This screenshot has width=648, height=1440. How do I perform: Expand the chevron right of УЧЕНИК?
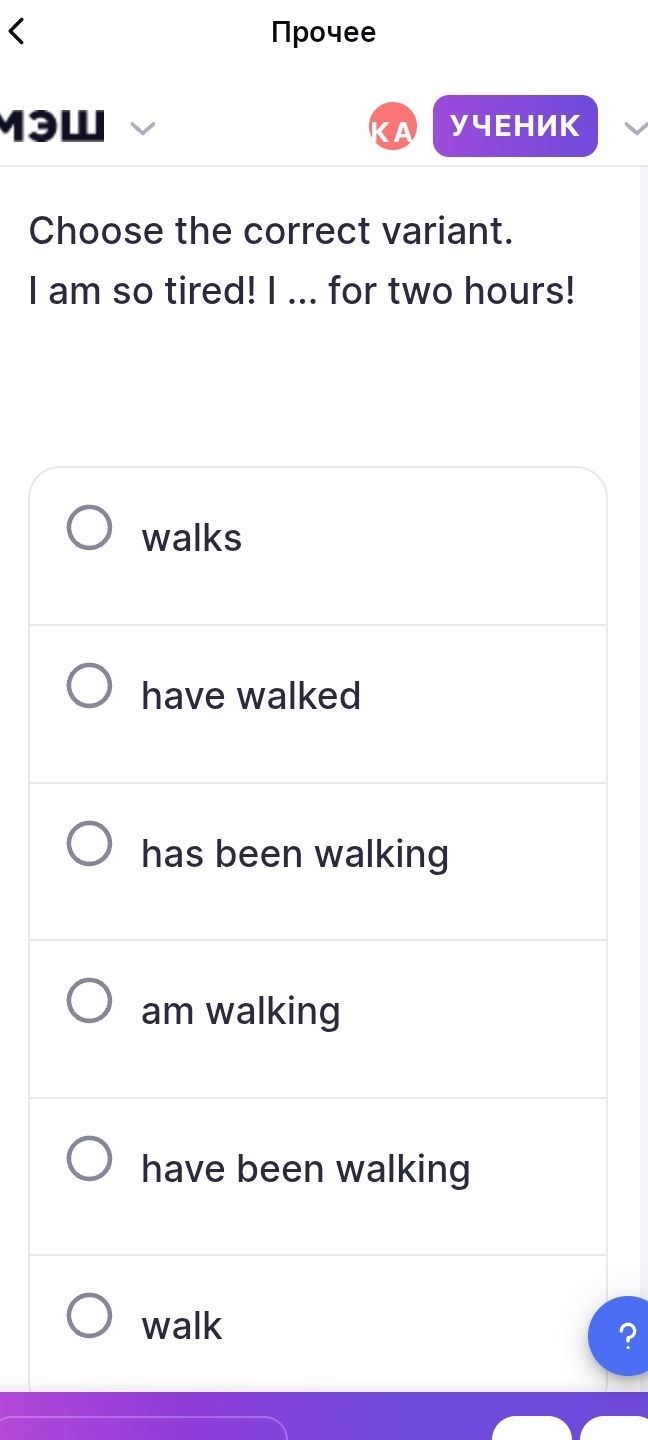[634, 128]
